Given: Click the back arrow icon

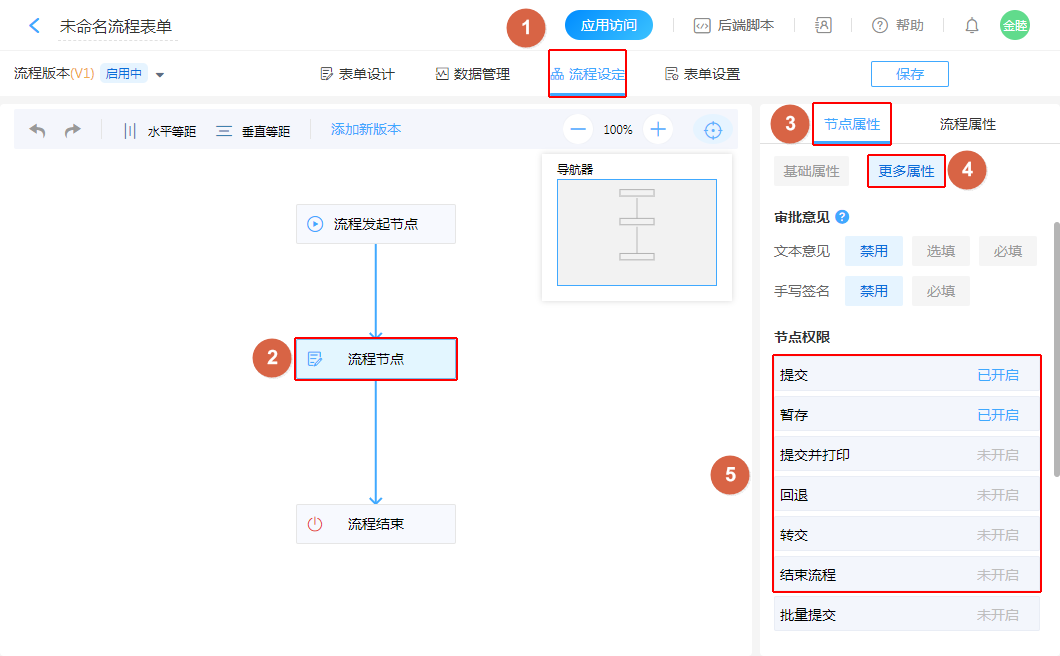Looking at the screenshot, I should pos(35,26).
